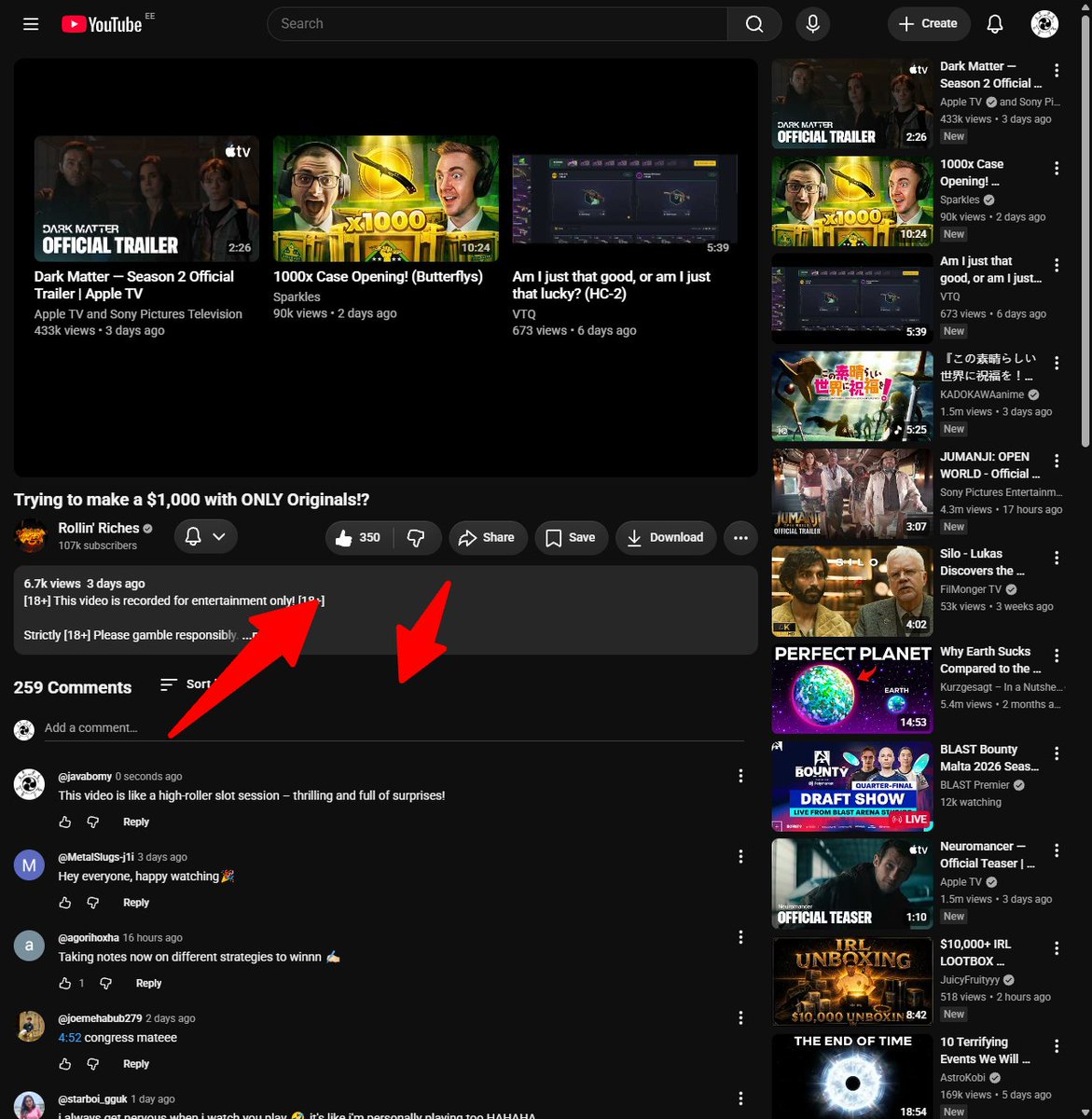Open the @agorihoxha profile avatar

(x=29, y=946)
